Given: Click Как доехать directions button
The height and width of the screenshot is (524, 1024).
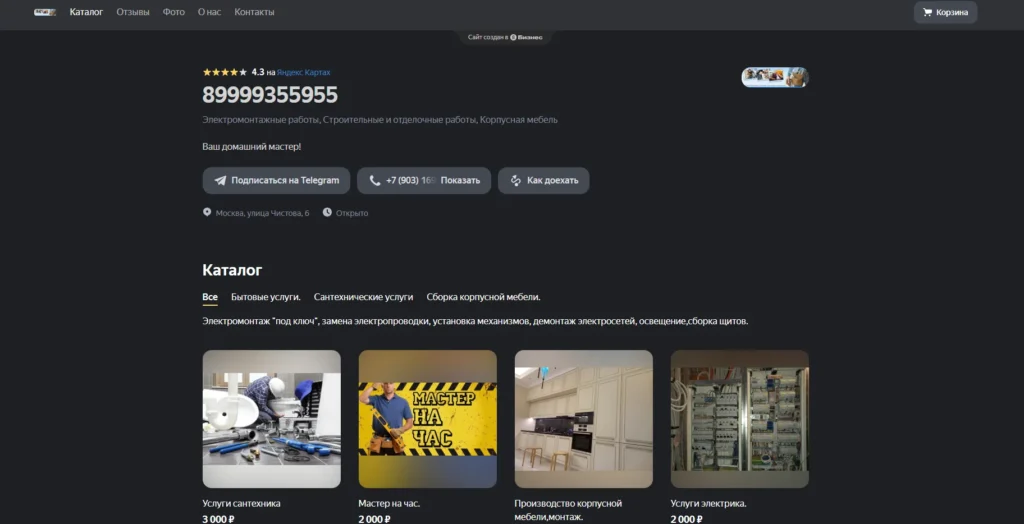Looking at the screenshot, I should pyautogui.click(x=543, y=180).
